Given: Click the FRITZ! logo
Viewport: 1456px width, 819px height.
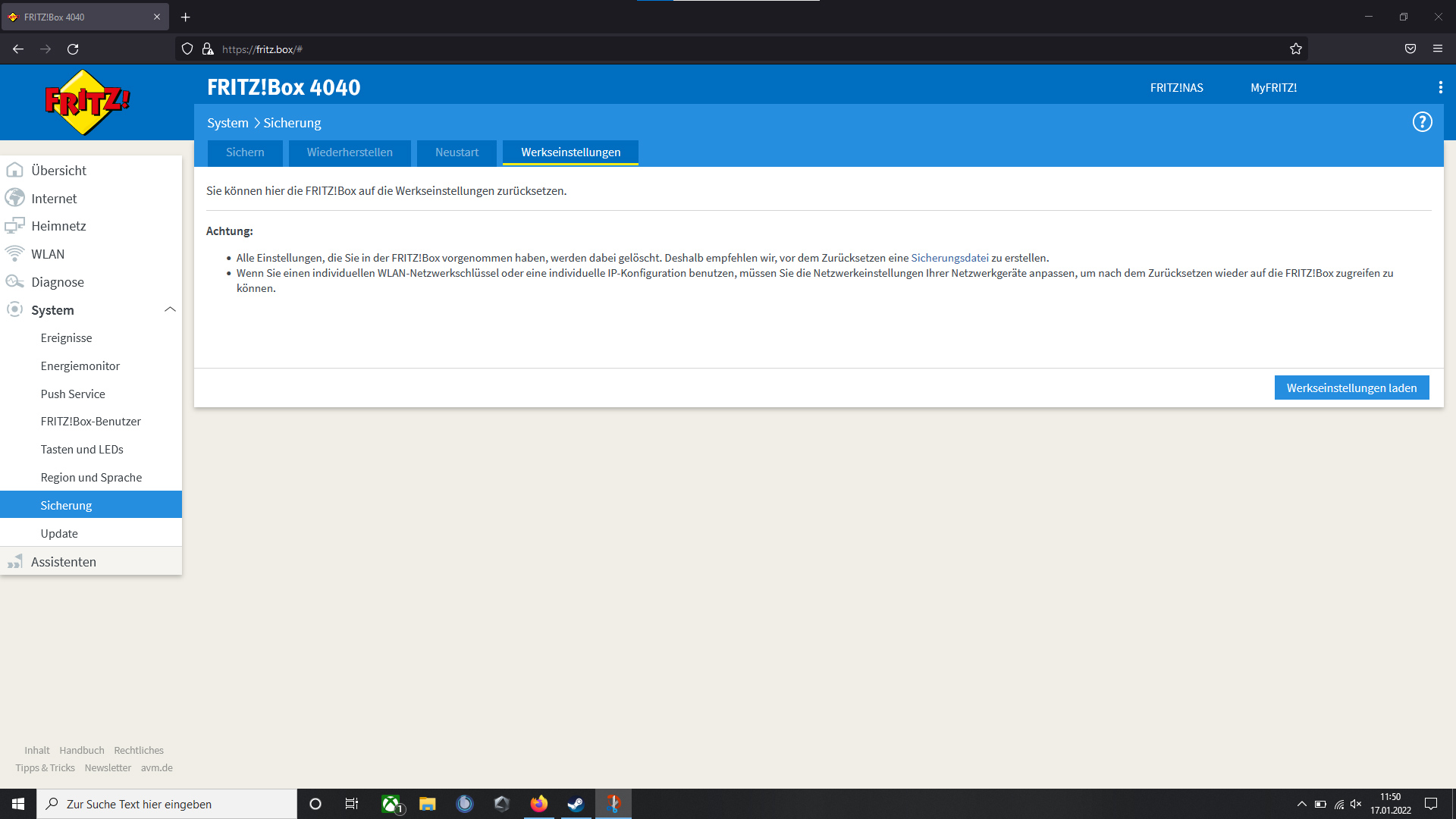Looking at the screenshot, I should coord(87,102).
